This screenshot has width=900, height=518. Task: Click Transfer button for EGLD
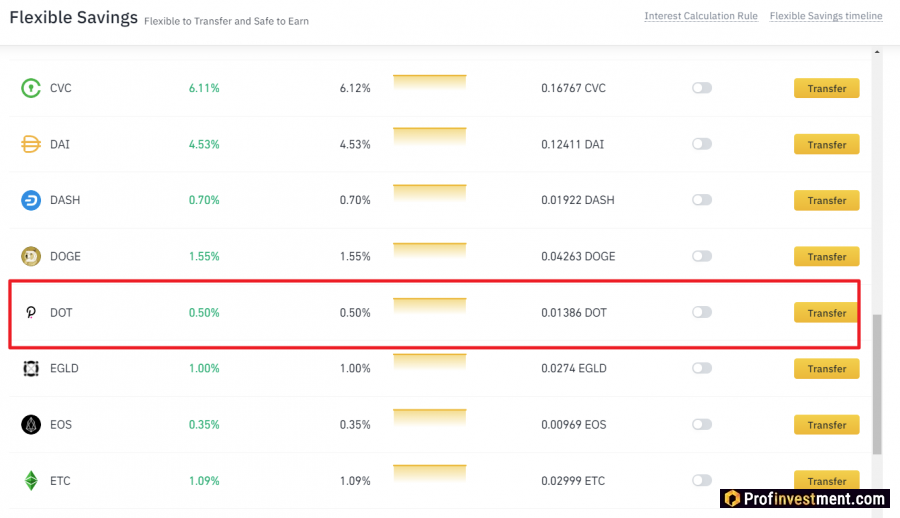coord(827,369)
